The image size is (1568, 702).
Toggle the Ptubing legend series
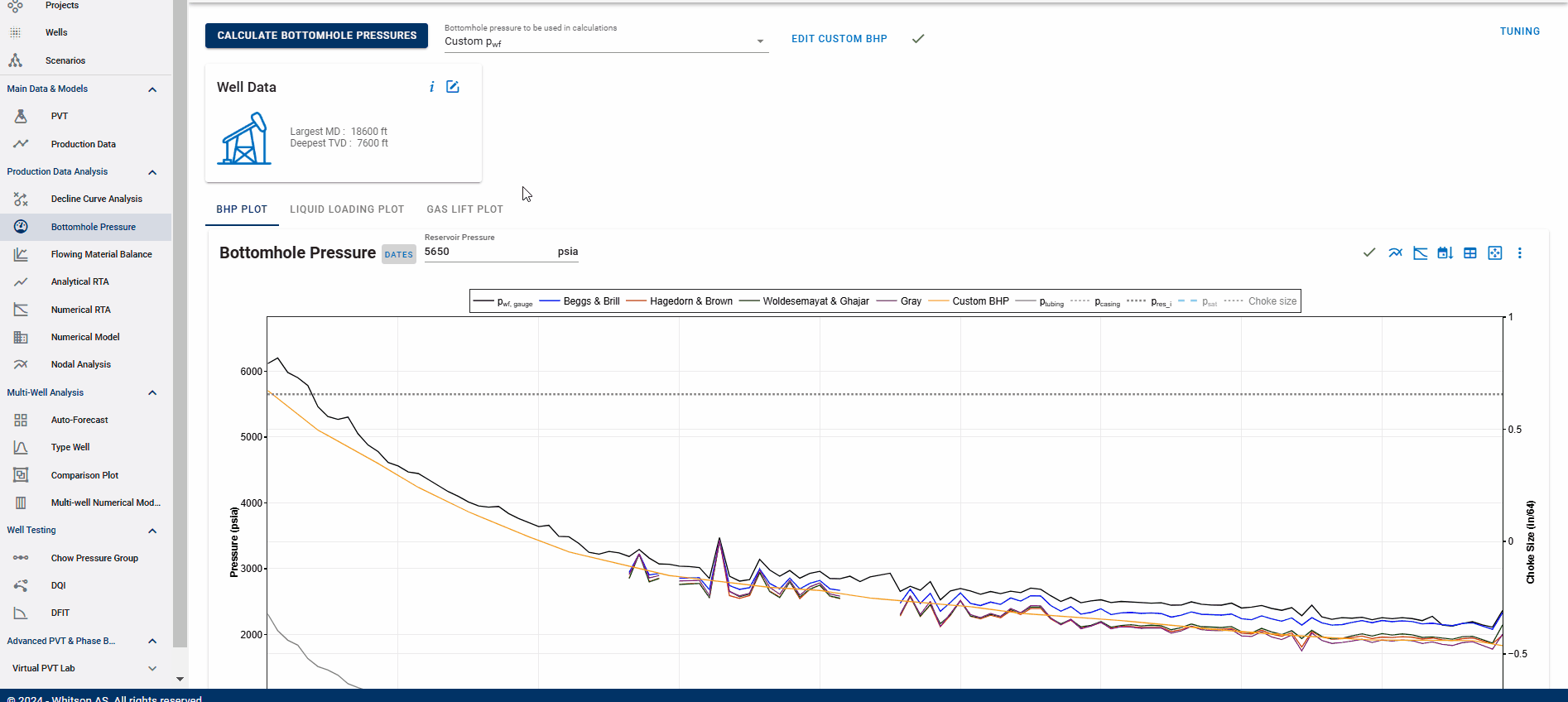click(x=1040, y=301)
